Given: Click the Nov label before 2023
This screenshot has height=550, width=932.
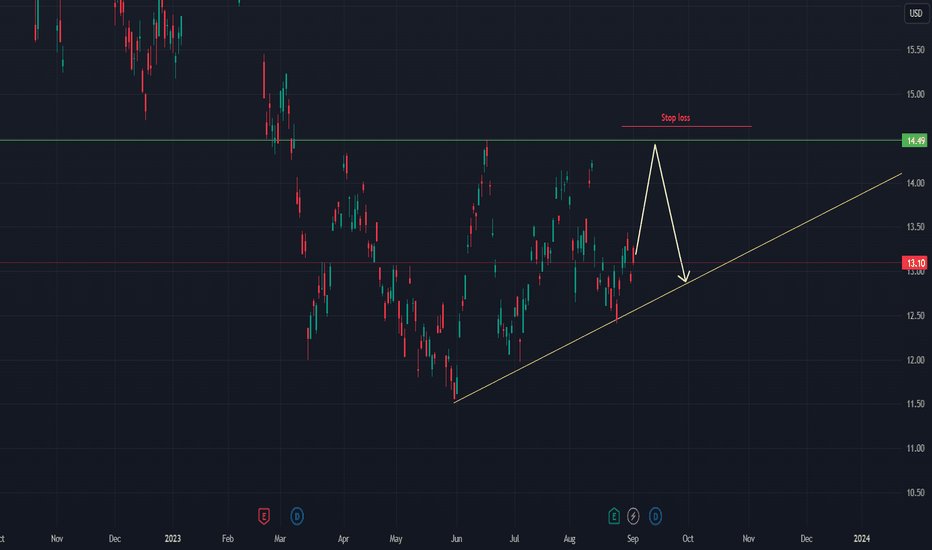Looking at the screenshot, I should (56, 538).
